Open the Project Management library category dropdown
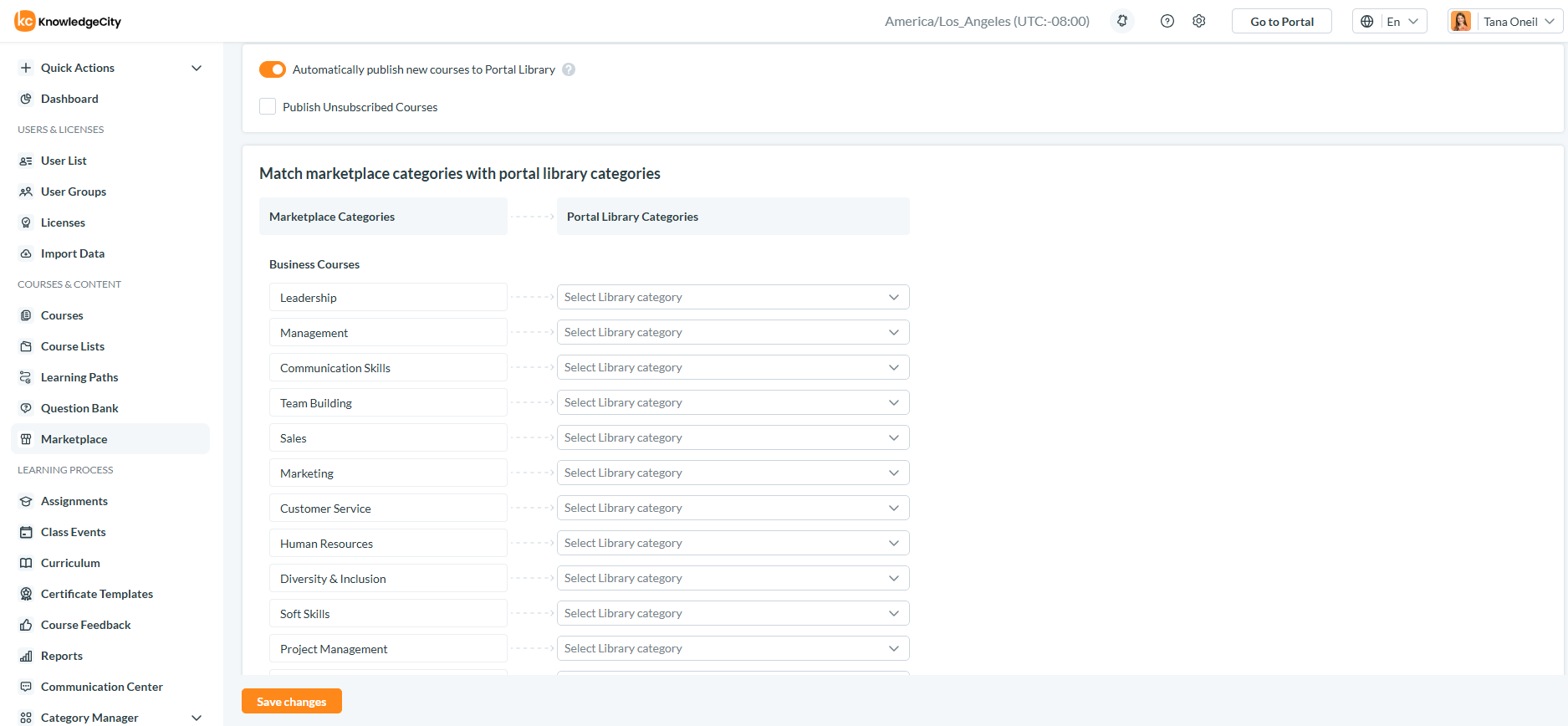This screenshot has height=726, width=1568. pos(733,648)
